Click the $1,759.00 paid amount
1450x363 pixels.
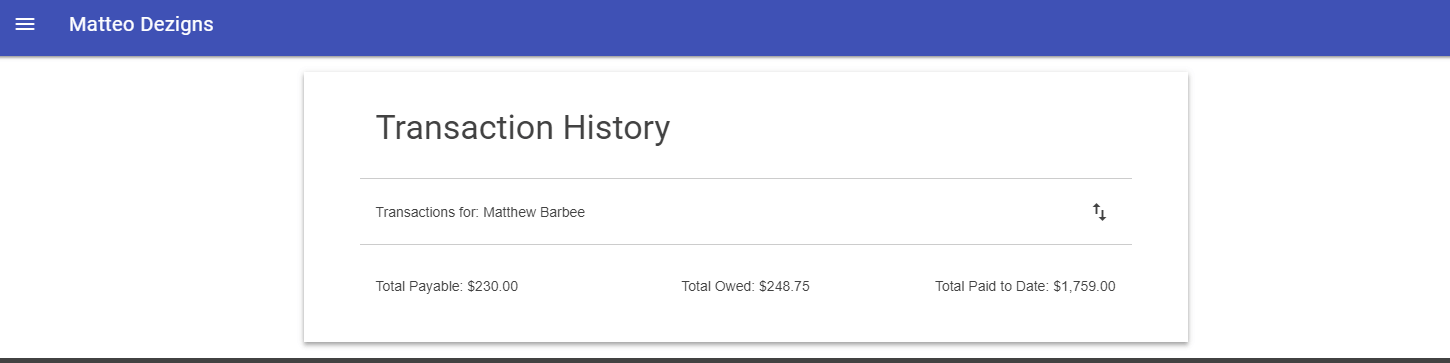point(1084,286)
